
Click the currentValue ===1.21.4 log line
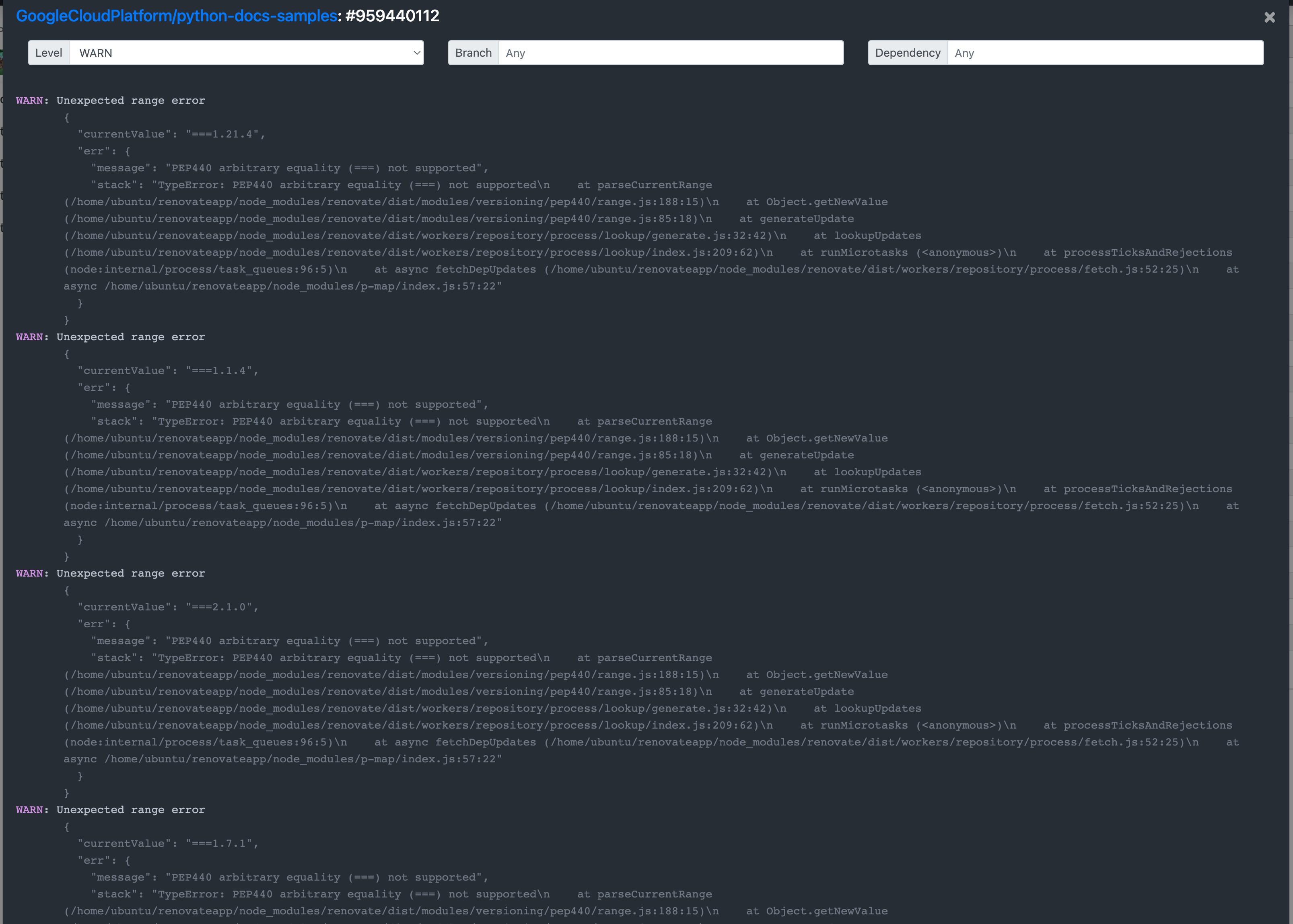pyautogui.click(x=171, y=134)
